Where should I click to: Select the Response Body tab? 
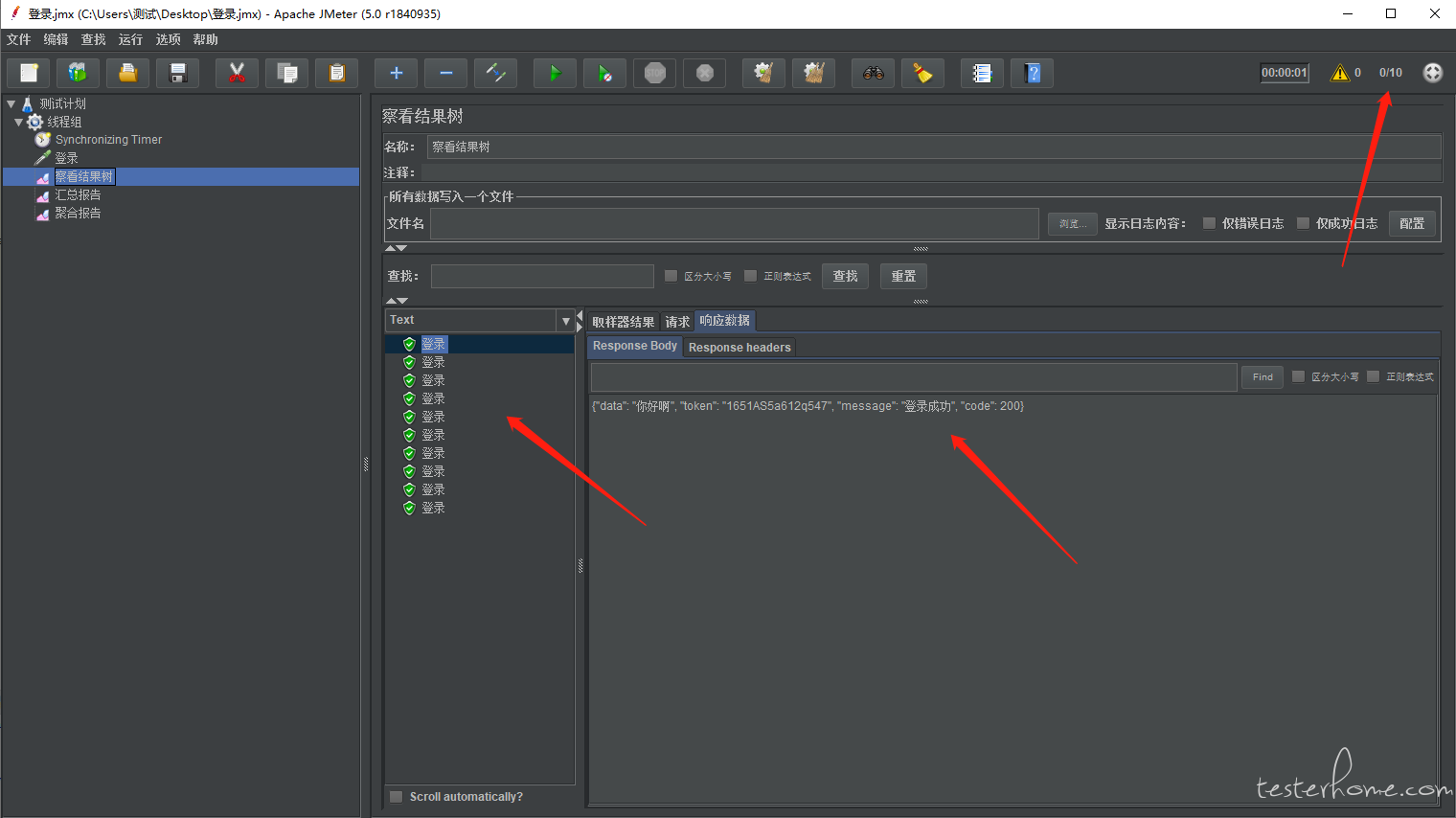(x=635, y=346)
